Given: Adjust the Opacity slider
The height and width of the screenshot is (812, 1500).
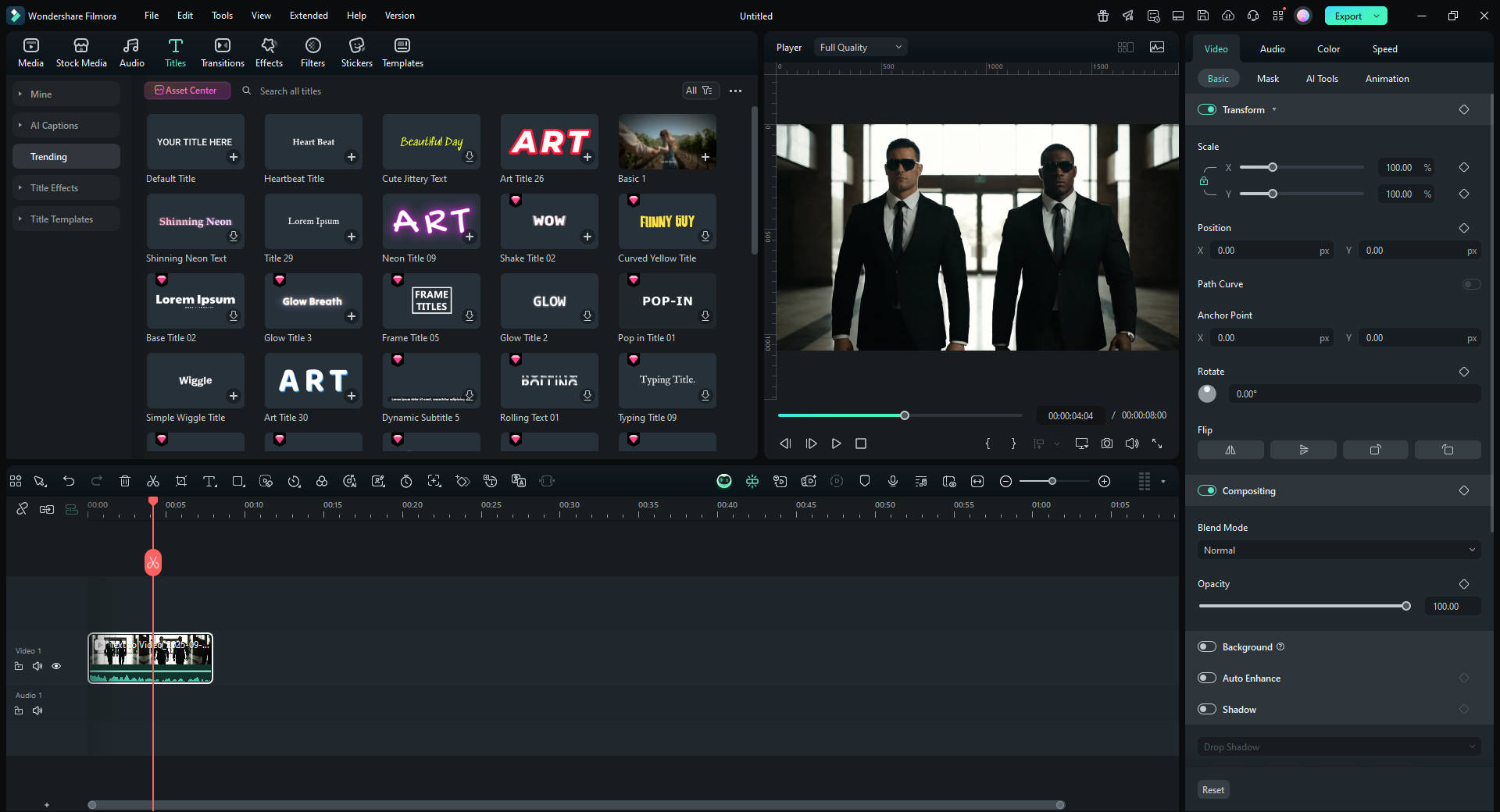Looking at the screenshot, I should [x=1304, y=606].
